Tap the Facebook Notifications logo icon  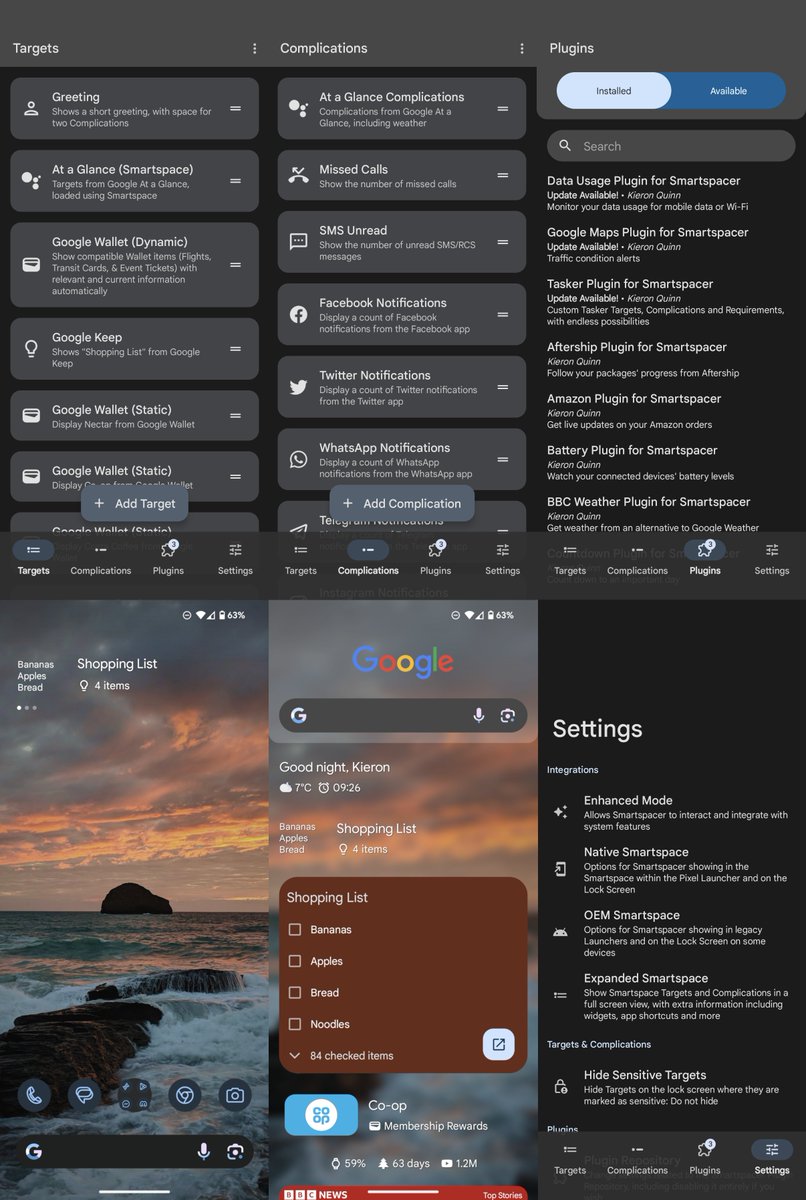(298, 314)
